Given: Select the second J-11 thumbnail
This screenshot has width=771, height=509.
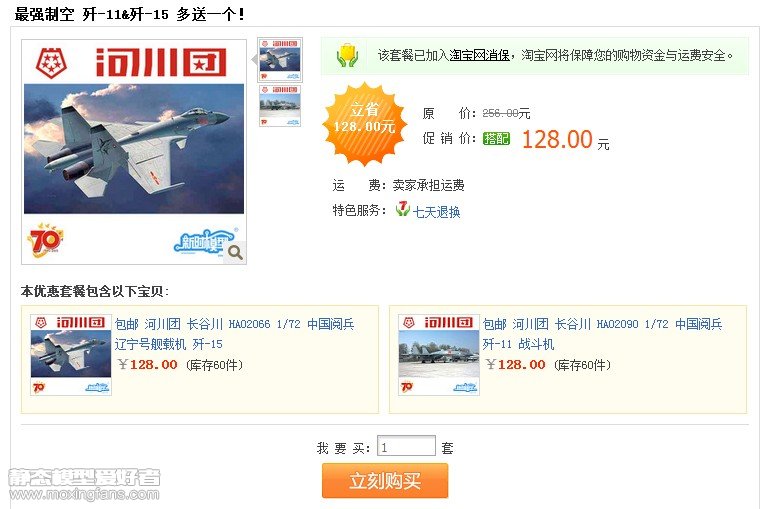Looking at the screenshot, I should click(280, 106).
